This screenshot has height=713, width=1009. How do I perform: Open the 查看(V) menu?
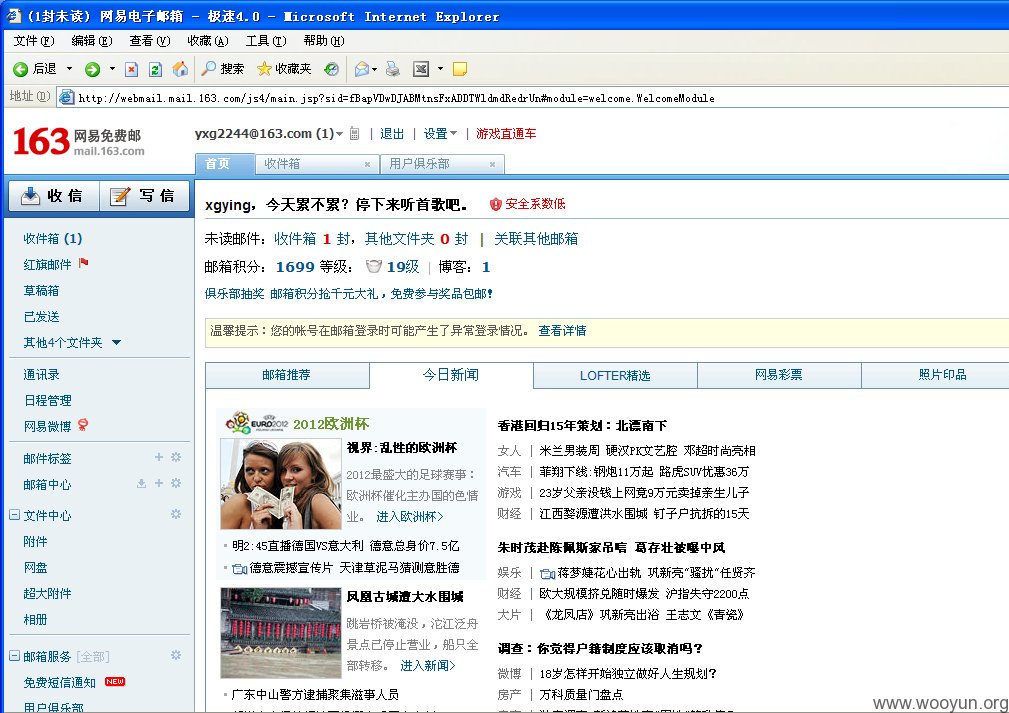149,41
